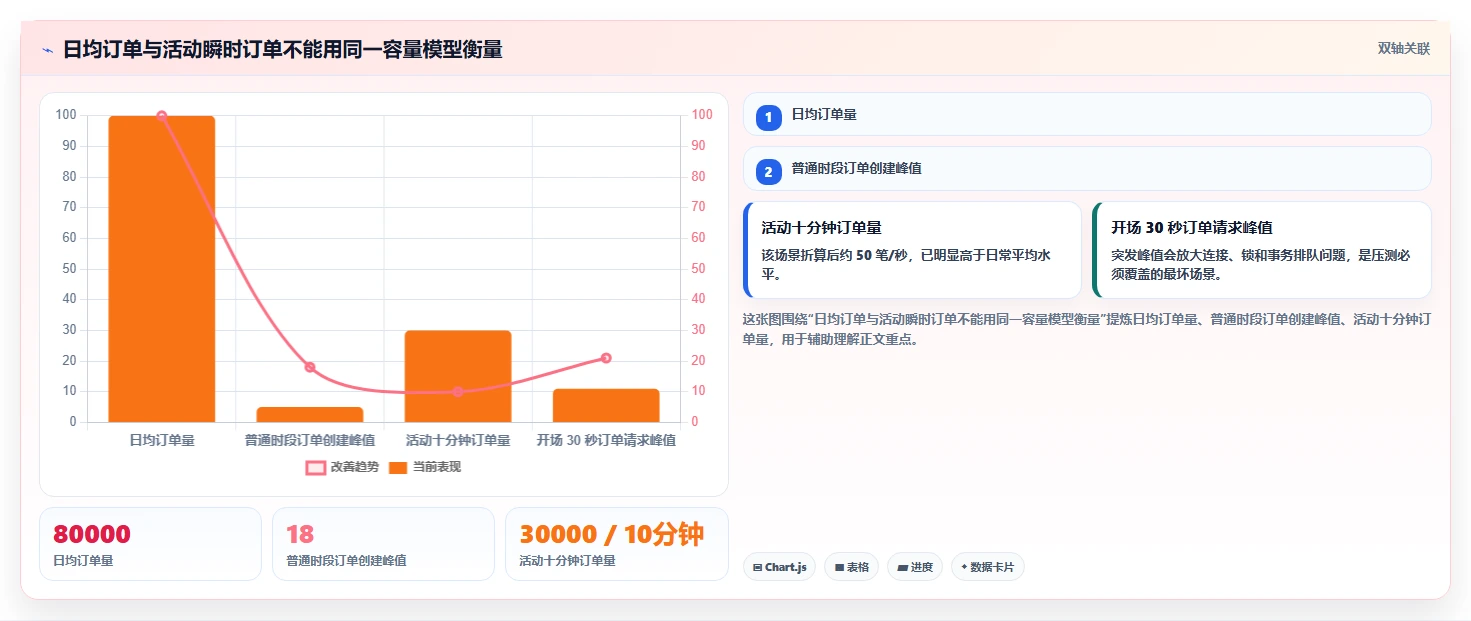Click the 日均订单量 orange bar
Viewport: 1471px width, 621px height.
pos(162,269)
